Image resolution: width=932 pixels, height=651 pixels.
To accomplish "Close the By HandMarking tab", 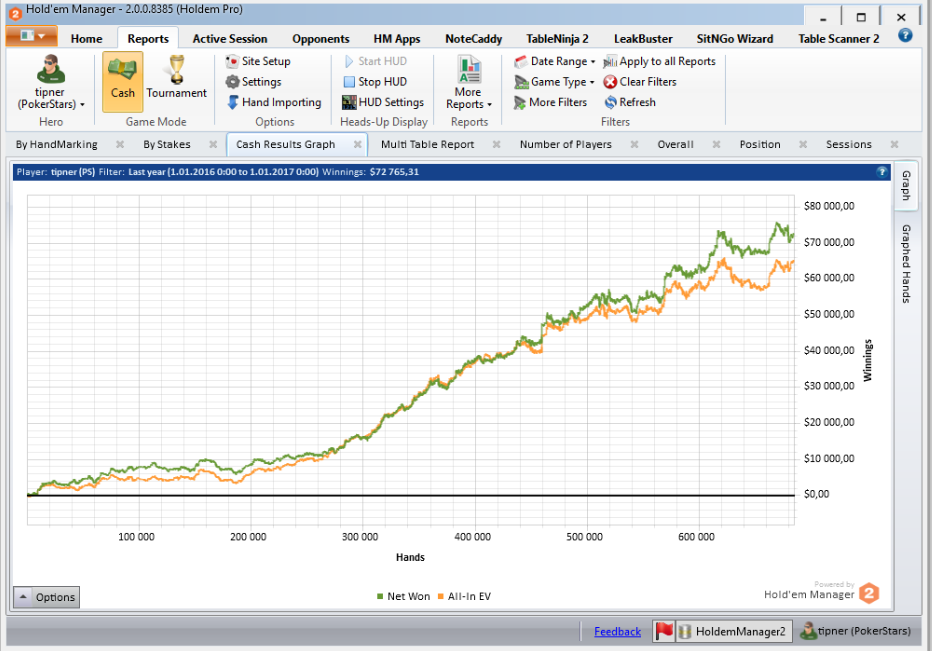I will click(x=120, y=144).
